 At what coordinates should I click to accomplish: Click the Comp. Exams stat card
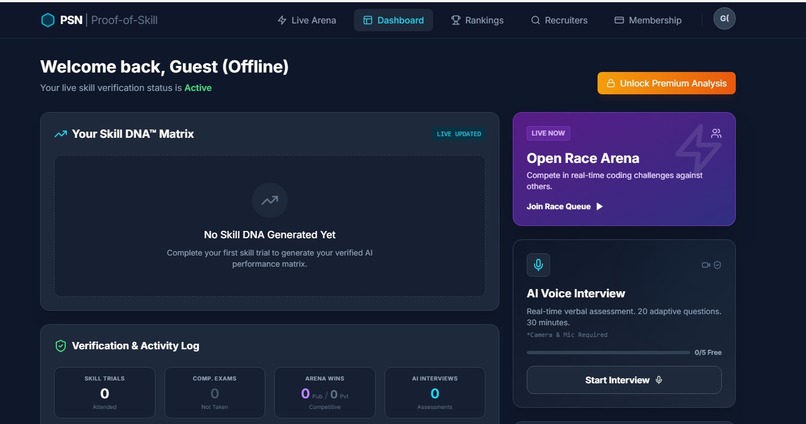point(214,393)
